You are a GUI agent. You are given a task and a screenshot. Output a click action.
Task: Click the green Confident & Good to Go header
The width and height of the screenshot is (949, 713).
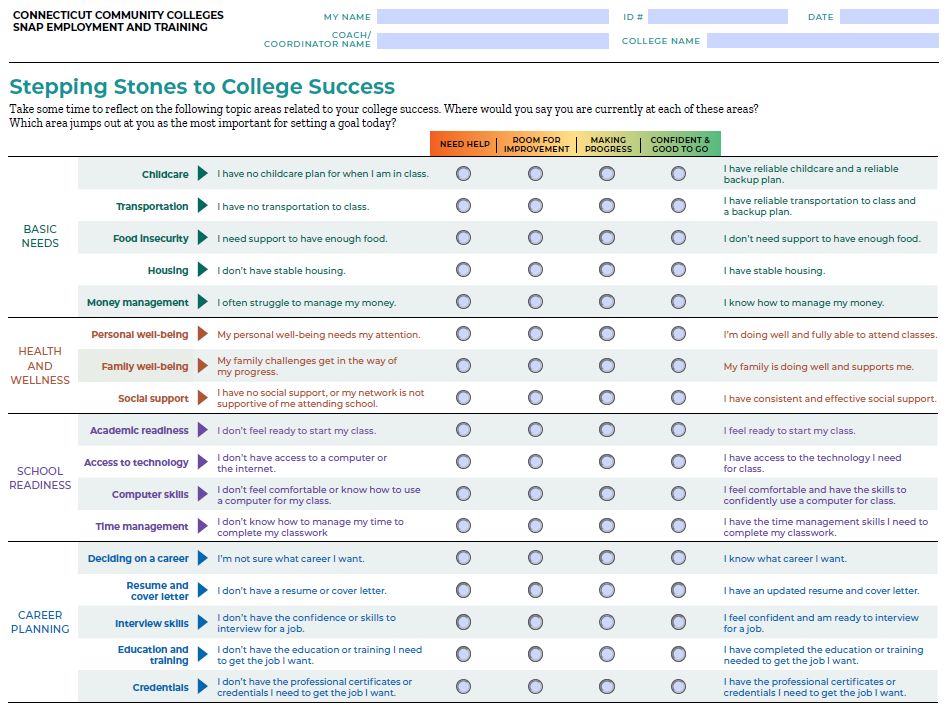click(x=680, y=144)
